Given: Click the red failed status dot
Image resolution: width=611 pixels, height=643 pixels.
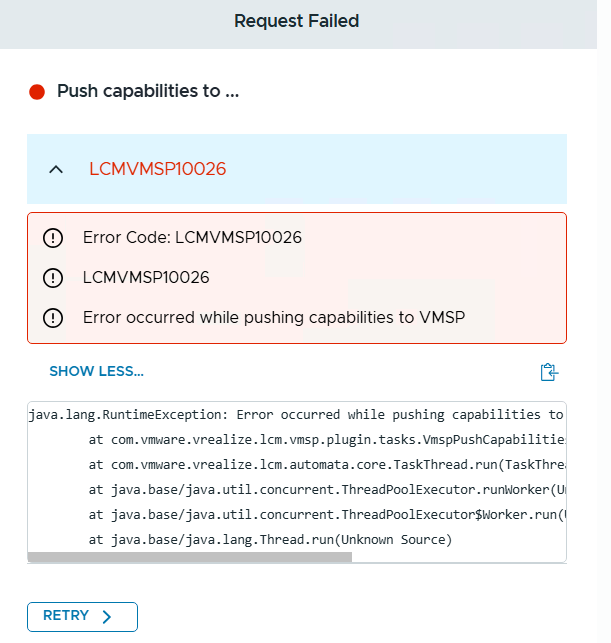Looking at the screenshot, I should pyautogui.click(x=37, y=92).
